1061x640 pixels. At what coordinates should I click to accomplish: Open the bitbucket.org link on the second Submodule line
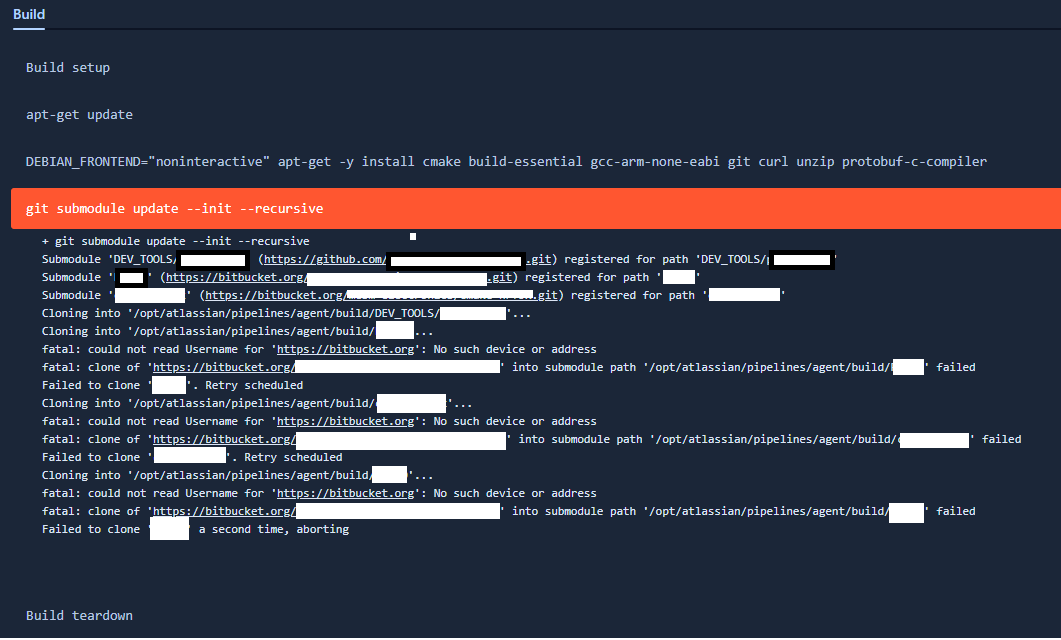(x=338, y=277)
